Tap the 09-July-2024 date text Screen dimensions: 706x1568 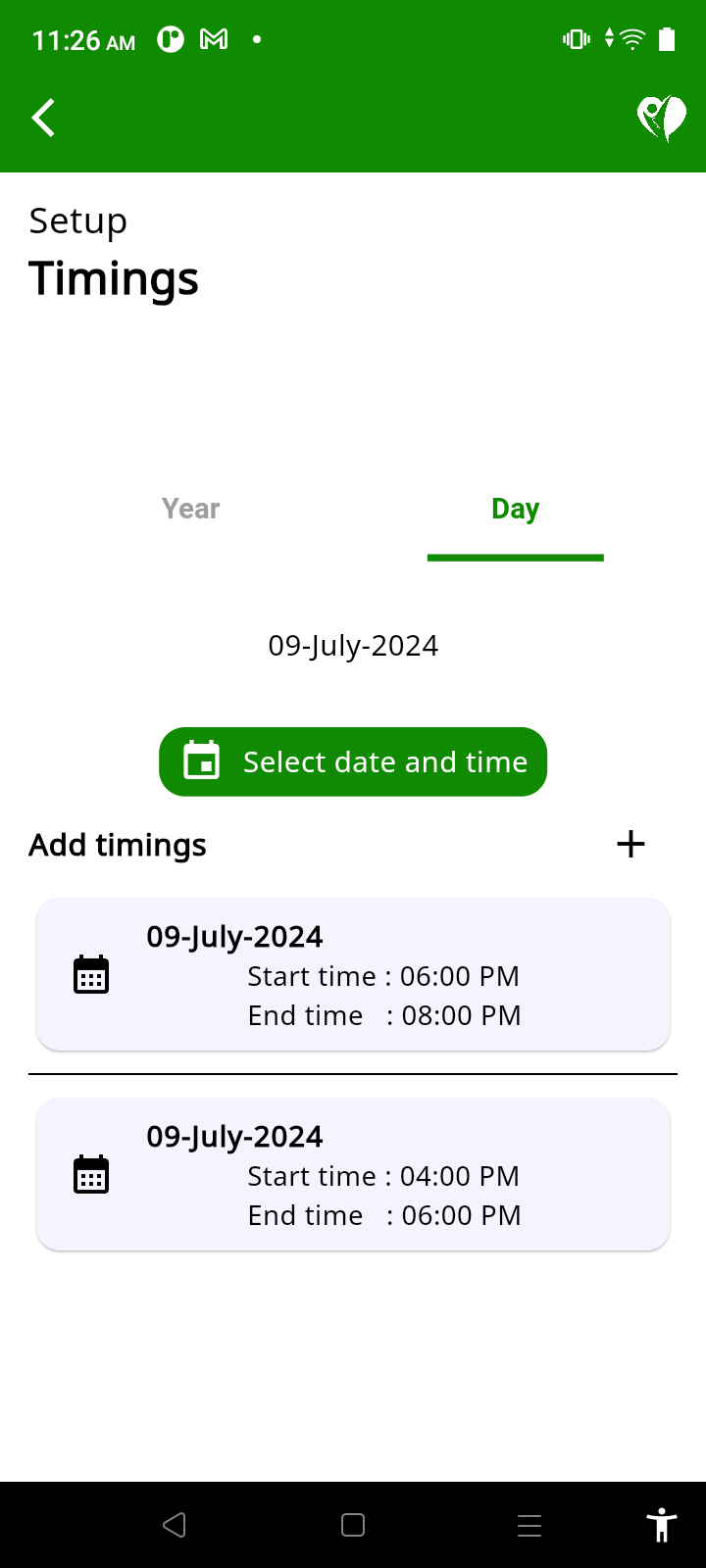353,646
